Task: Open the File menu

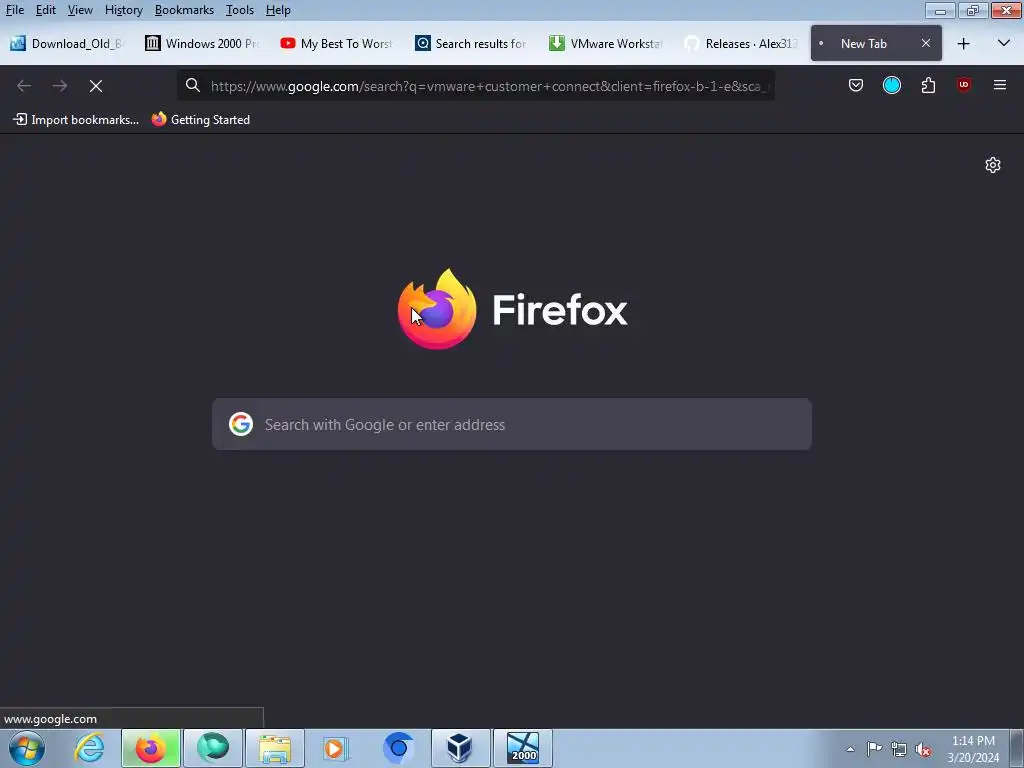Action: click(14, 10)
